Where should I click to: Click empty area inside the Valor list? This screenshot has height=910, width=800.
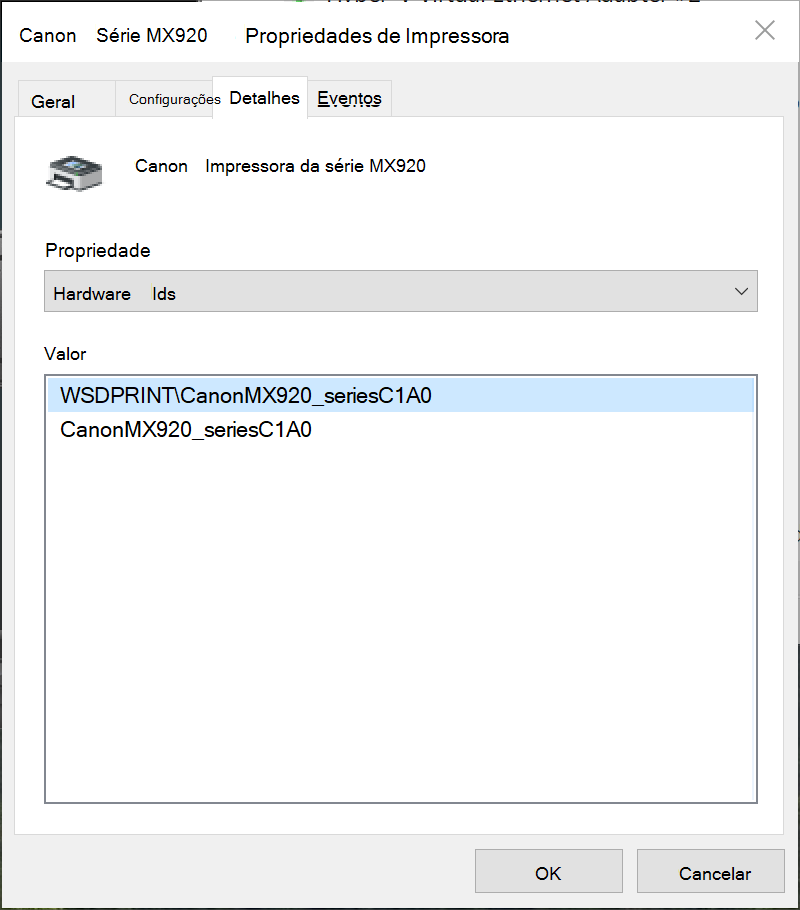400,620
